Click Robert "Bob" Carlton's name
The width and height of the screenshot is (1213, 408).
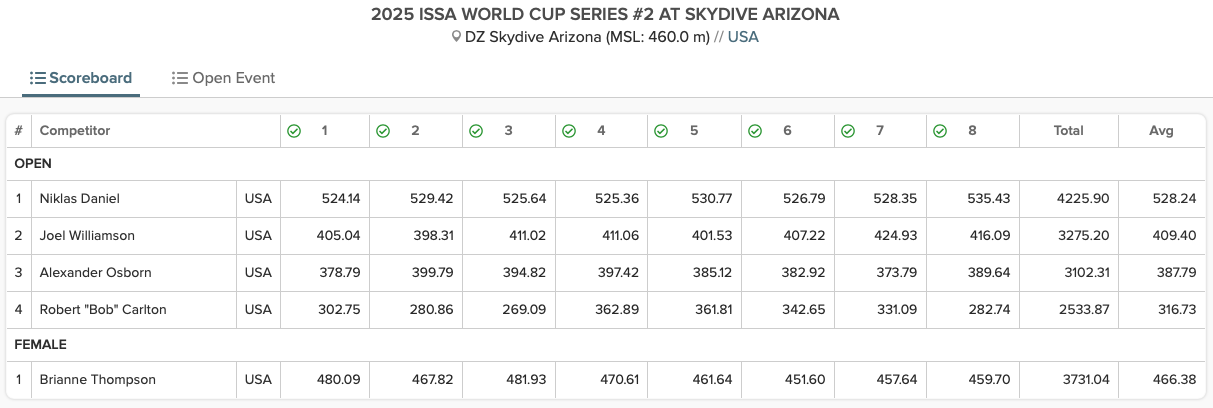click(103, 309)
